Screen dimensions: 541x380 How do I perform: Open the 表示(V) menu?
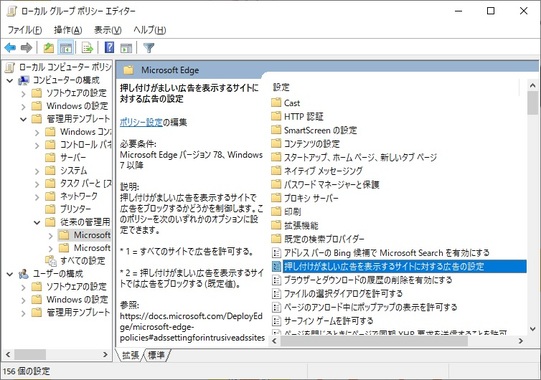pyautogui.click(x=108, y=30)
